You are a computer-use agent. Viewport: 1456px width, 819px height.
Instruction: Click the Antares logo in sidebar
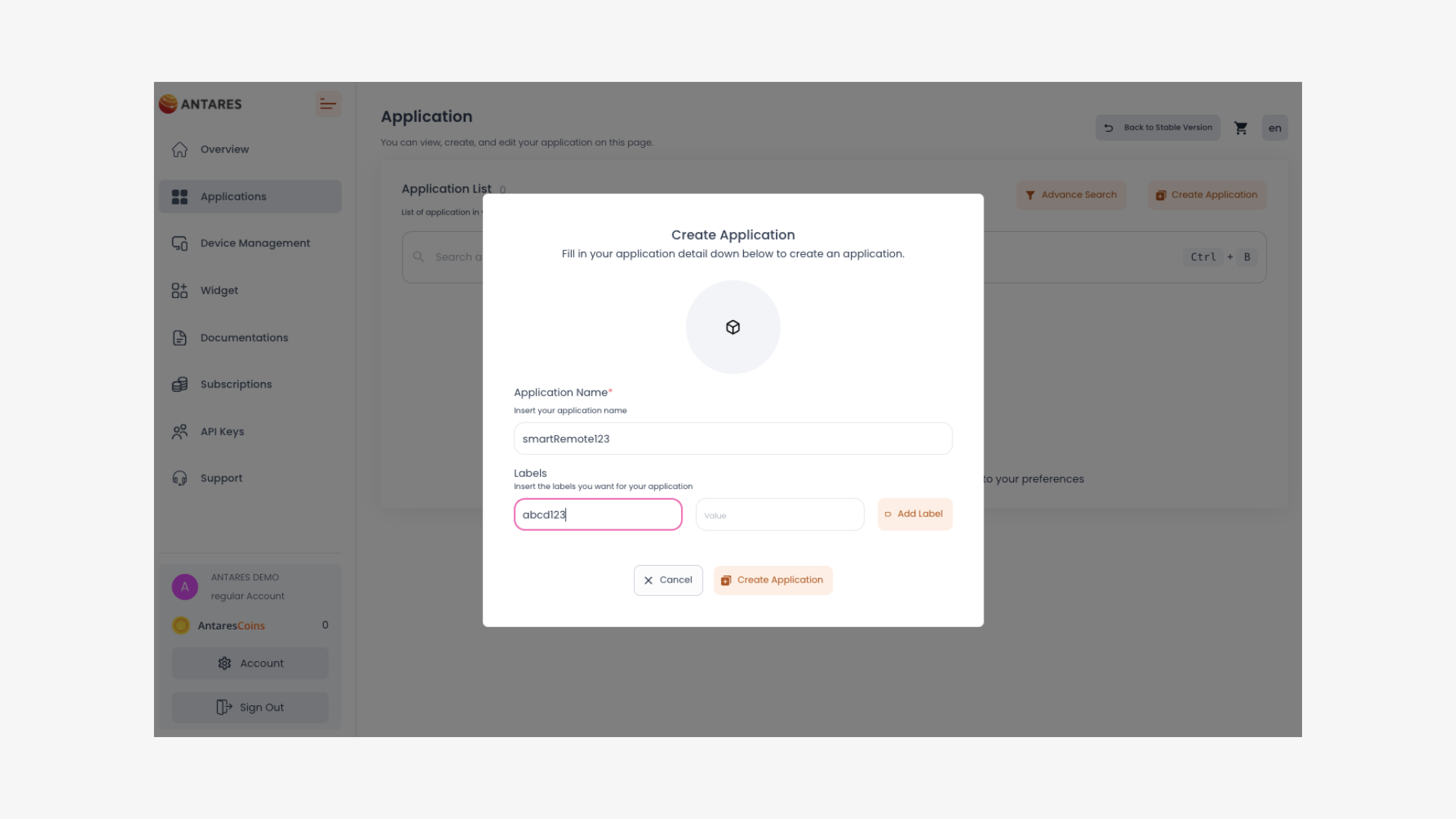point(200,104)
